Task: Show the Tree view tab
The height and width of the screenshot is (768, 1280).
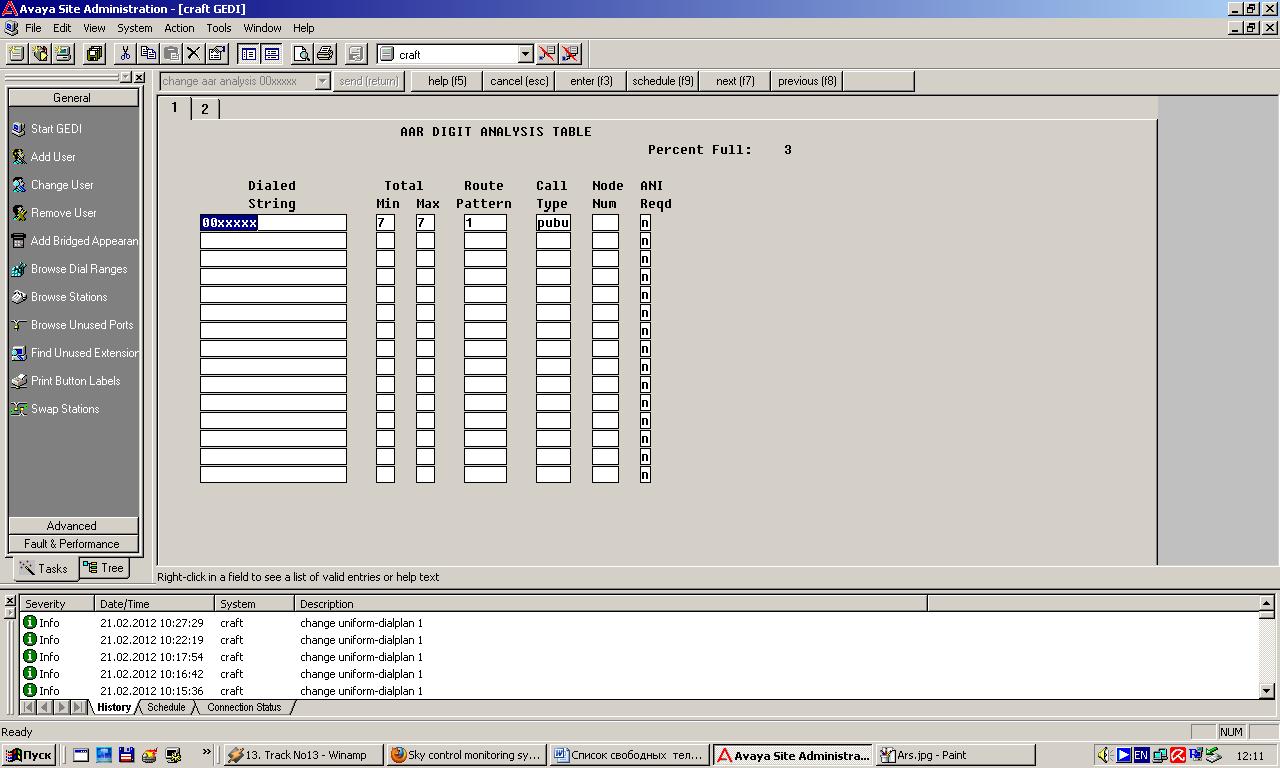Action: [103, 568]
